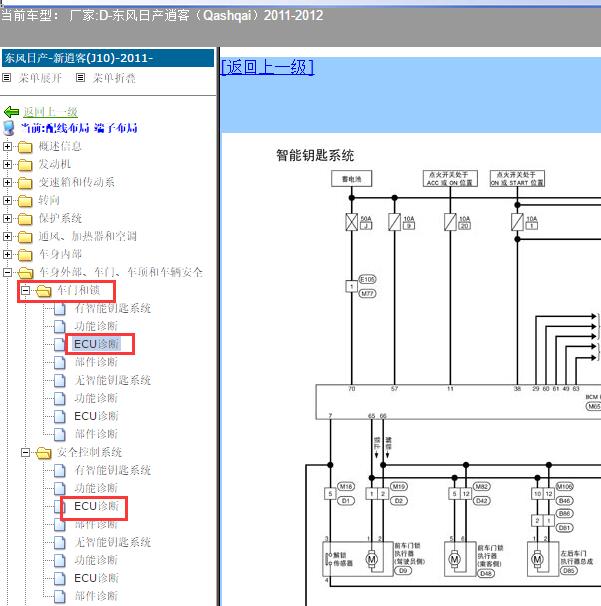This screenshot has height=606, width=601.
Task: Collapse the 安全控制系统 subfolder
Action: [26, 452]
